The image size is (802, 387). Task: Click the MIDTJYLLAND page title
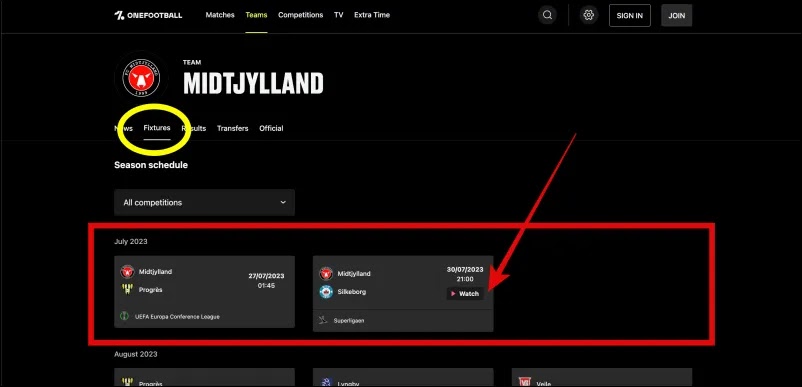click(x=253, y=83)
